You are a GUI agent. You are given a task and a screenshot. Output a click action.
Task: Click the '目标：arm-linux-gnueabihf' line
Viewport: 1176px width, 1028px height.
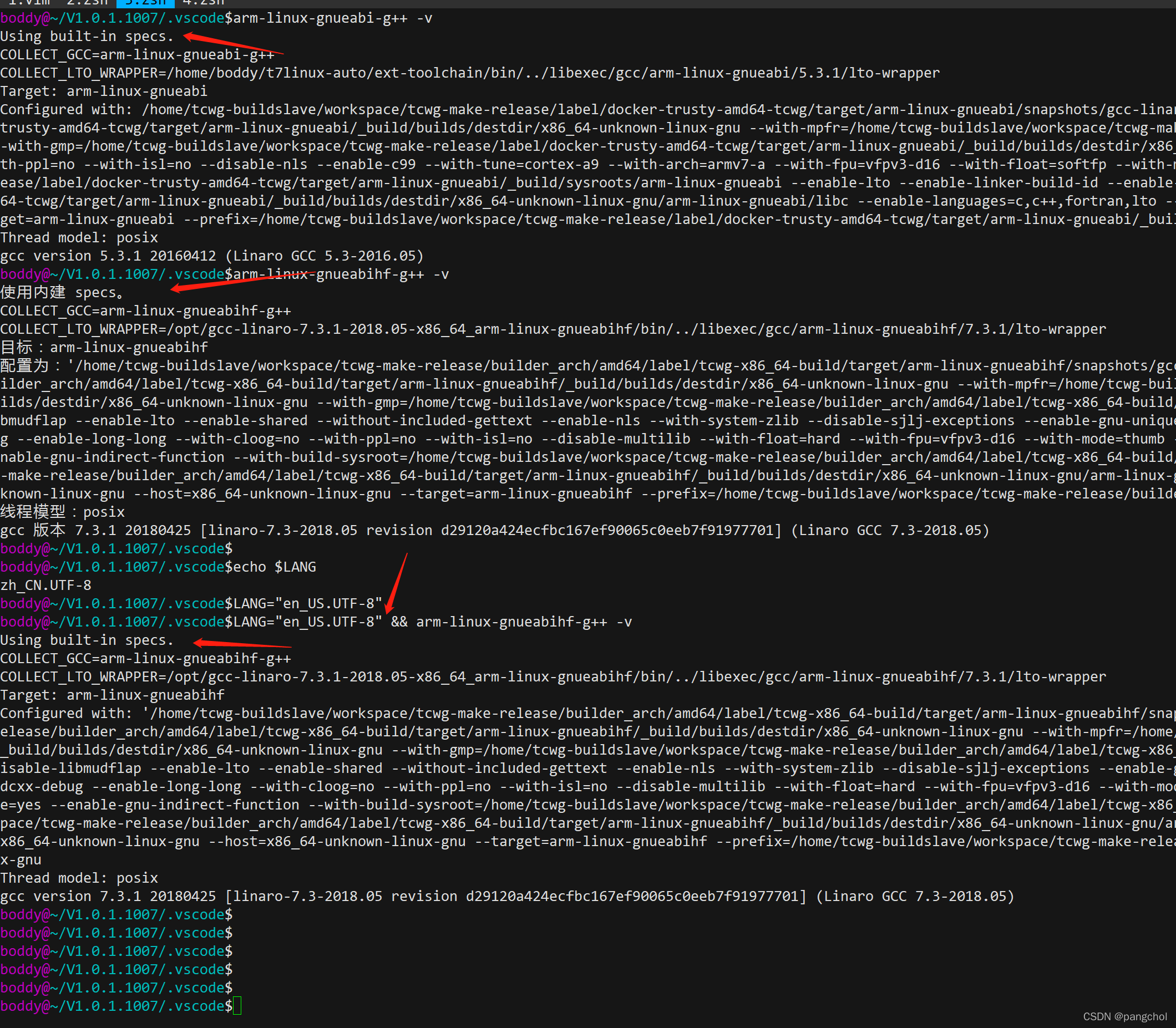(104, 347)
